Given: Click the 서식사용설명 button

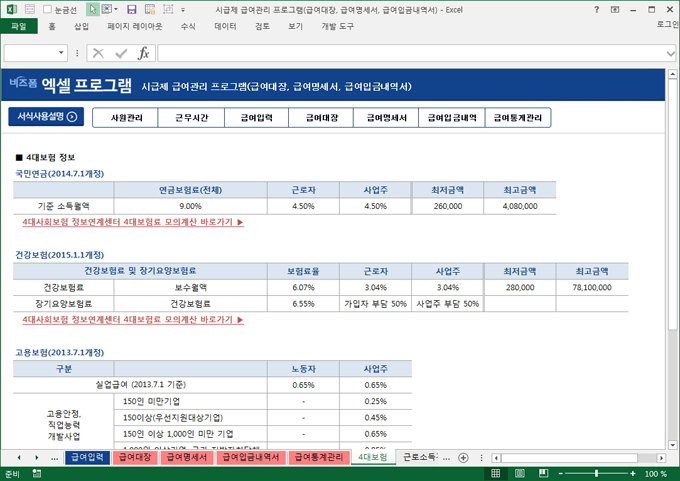Looking at the screenshot, I should point(46,117).
